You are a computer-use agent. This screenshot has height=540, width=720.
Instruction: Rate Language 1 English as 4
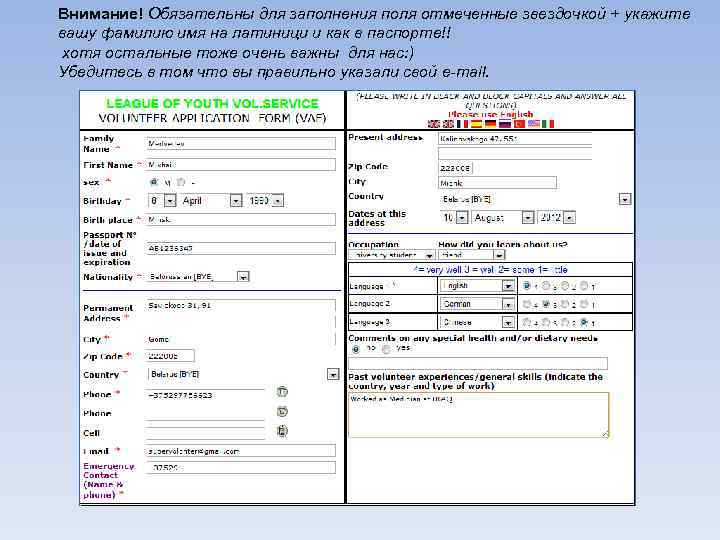point(527,286)
